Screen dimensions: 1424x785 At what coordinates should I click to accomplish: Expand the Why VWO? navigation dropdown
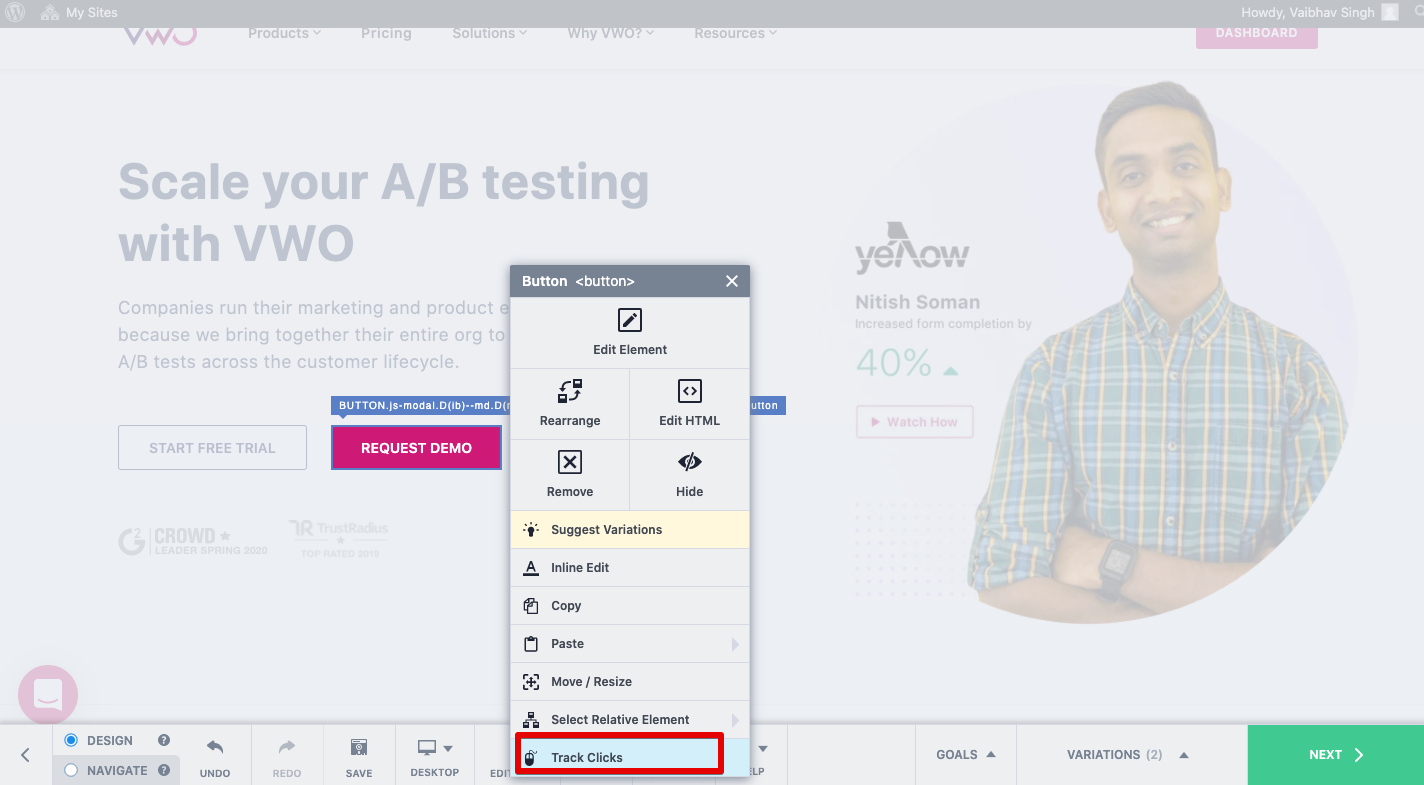(610, 33)
